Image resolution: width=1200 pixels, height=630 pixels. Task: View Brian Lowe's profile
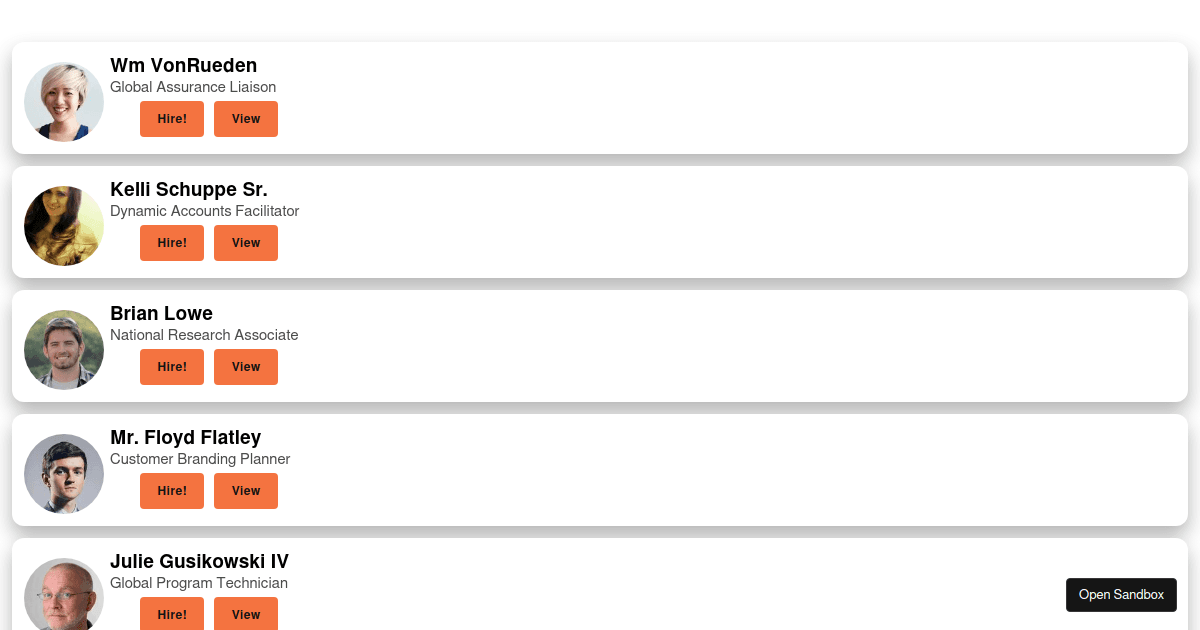click(246, 367)
